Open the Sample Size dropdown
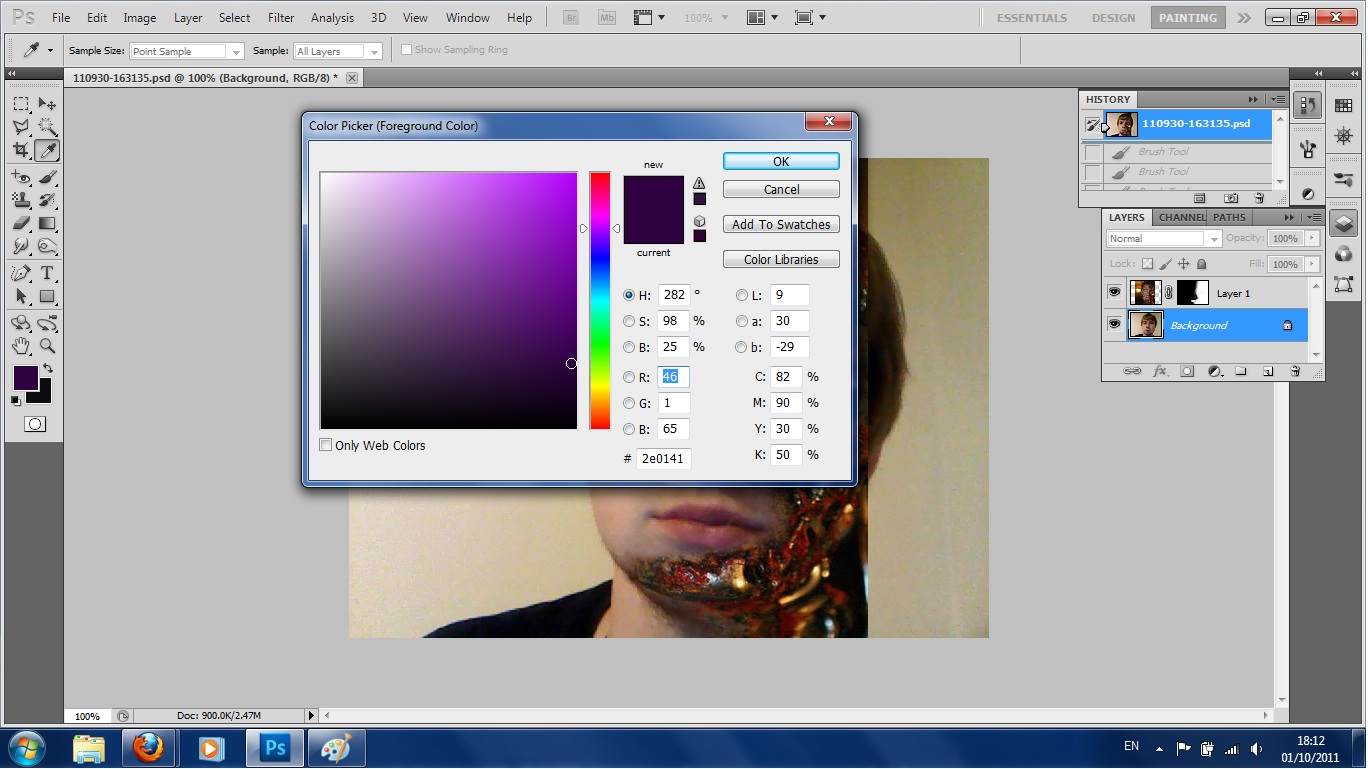 tap(187, 51)
